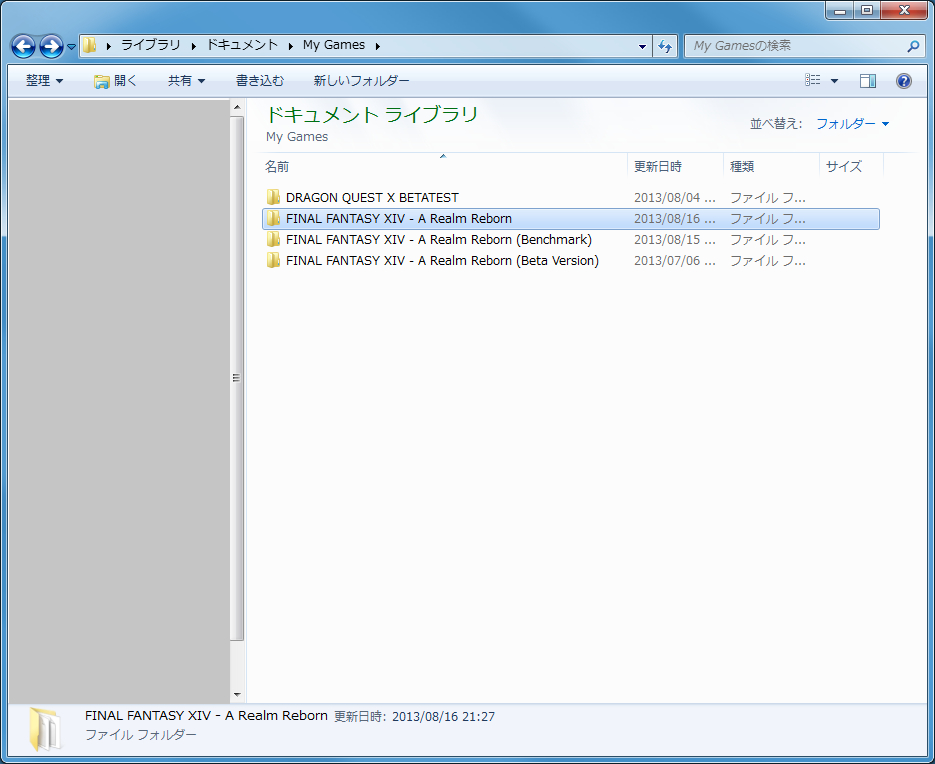Click 更新日時: 2013/08/16 21:27 in details pane
Image resolution: width=935 pixels, height=764 pixels.
(x=414, y=716)
